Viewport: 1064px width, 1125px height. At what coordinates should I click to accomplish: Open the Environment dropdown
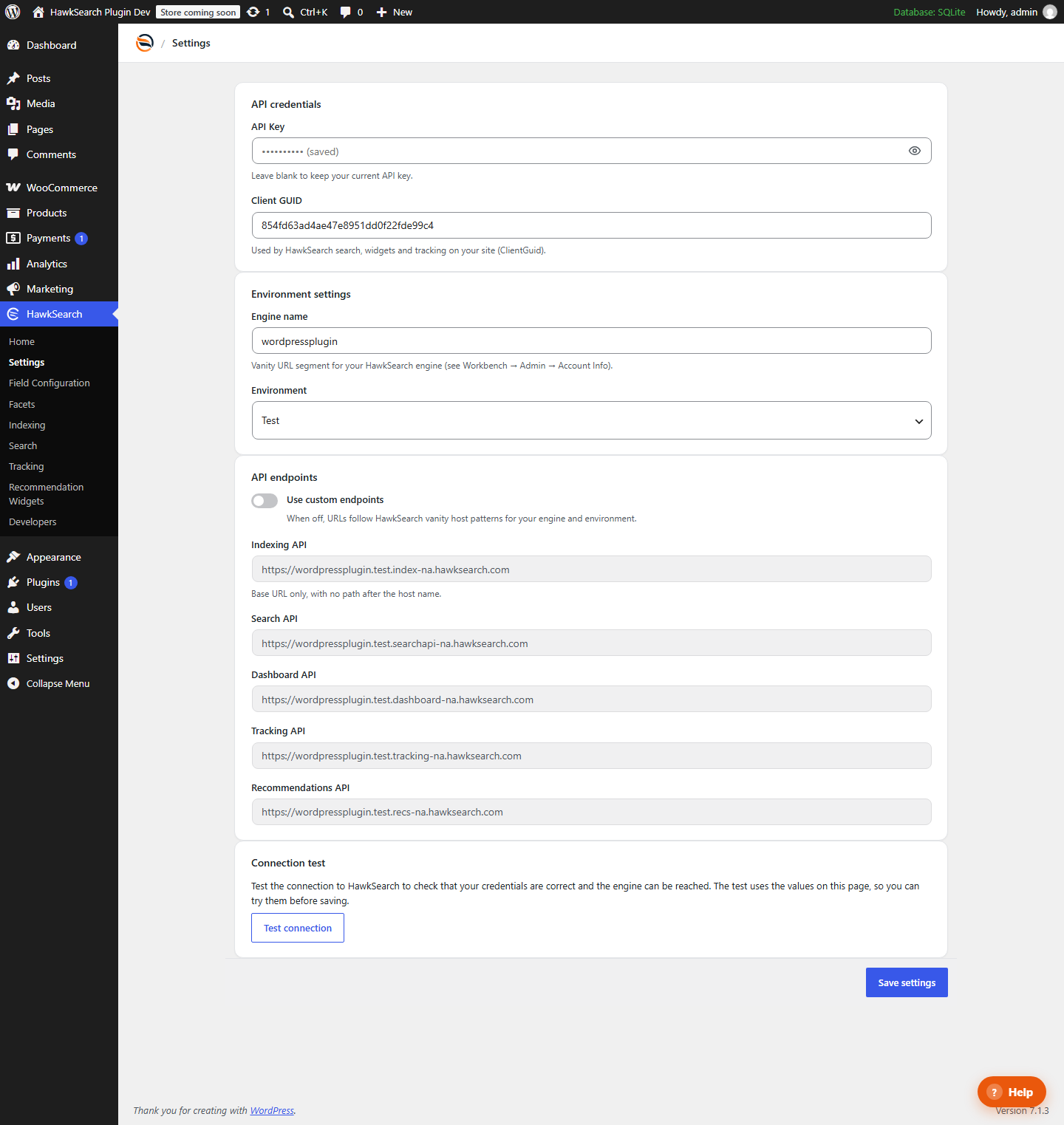coord(591,420)
